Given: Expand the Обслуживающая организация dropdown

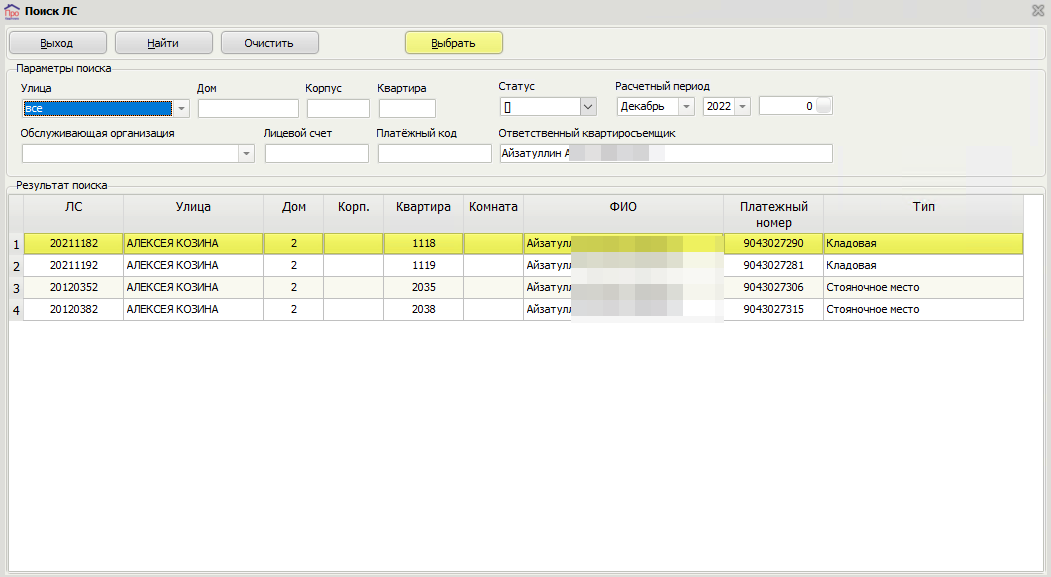Looking at the screenshot, I should [x=246, y=154].
